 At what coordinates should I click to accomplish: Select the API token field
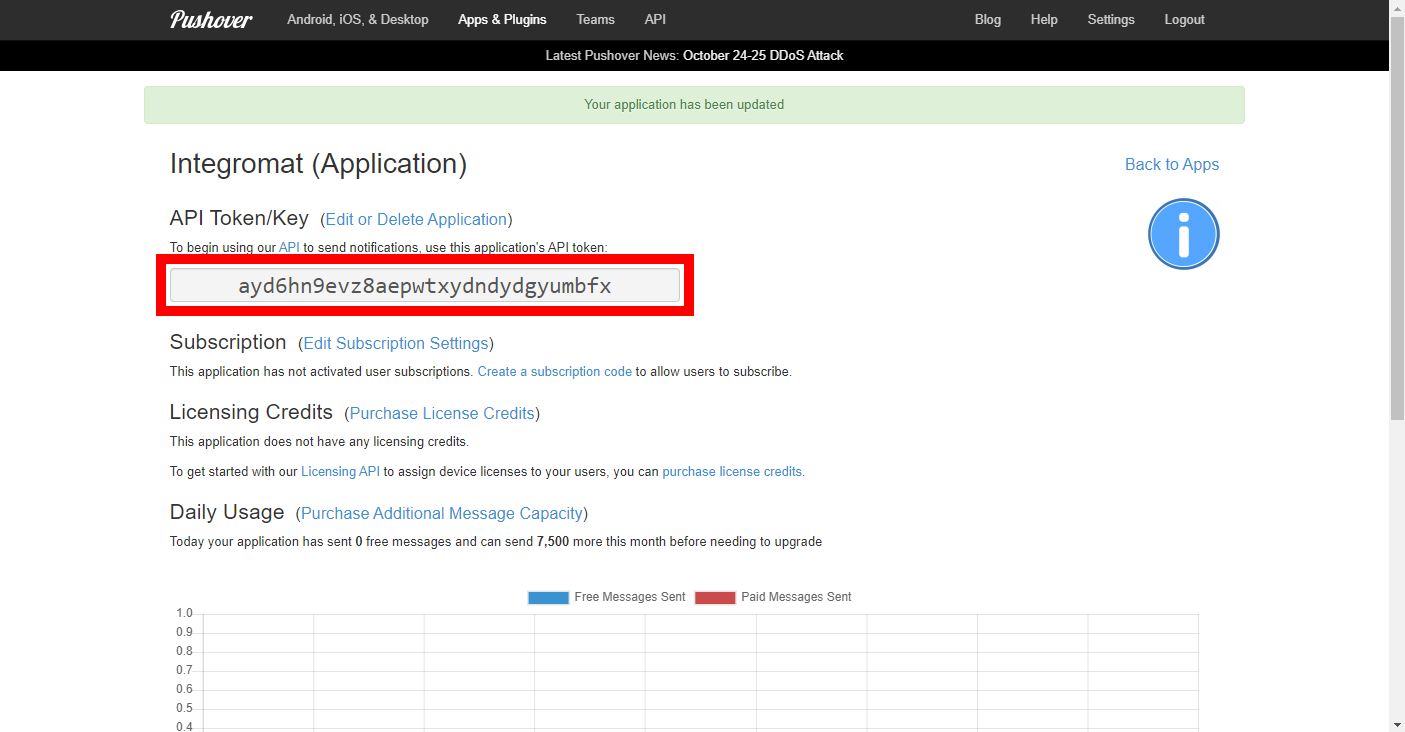pos(425,285)
